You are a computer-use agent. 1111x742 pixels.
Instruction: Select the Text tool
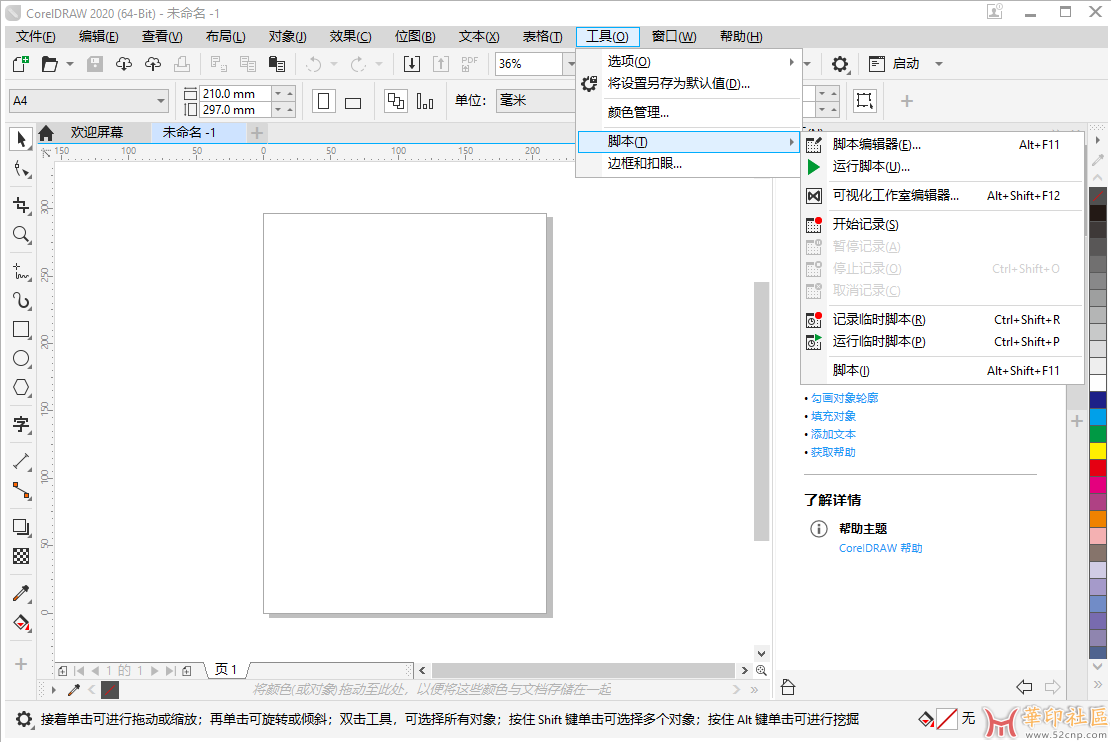click(x=21, y=424)
